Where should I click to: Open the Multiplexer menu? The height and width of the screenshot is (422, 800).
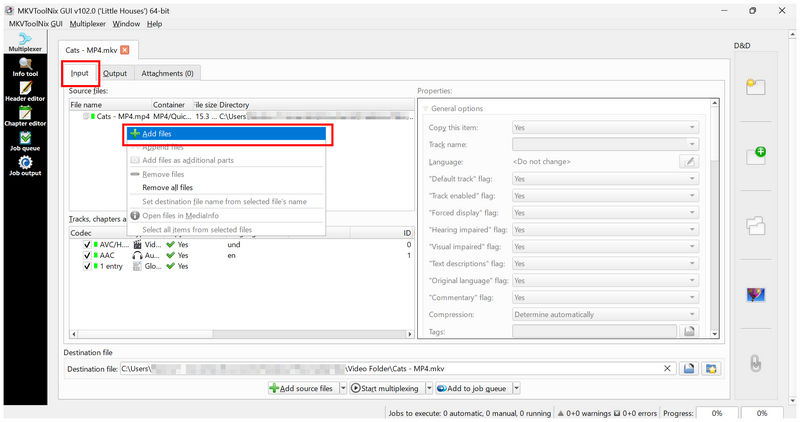pos(88,23)
